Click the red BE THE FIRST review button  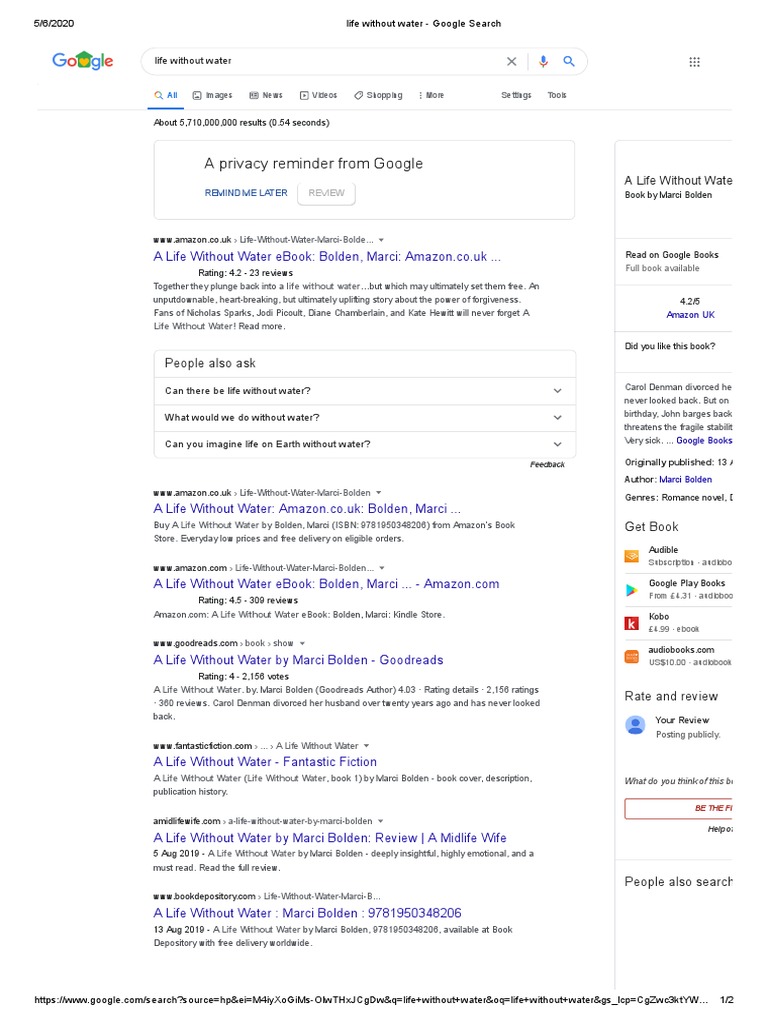coord(679,808)
